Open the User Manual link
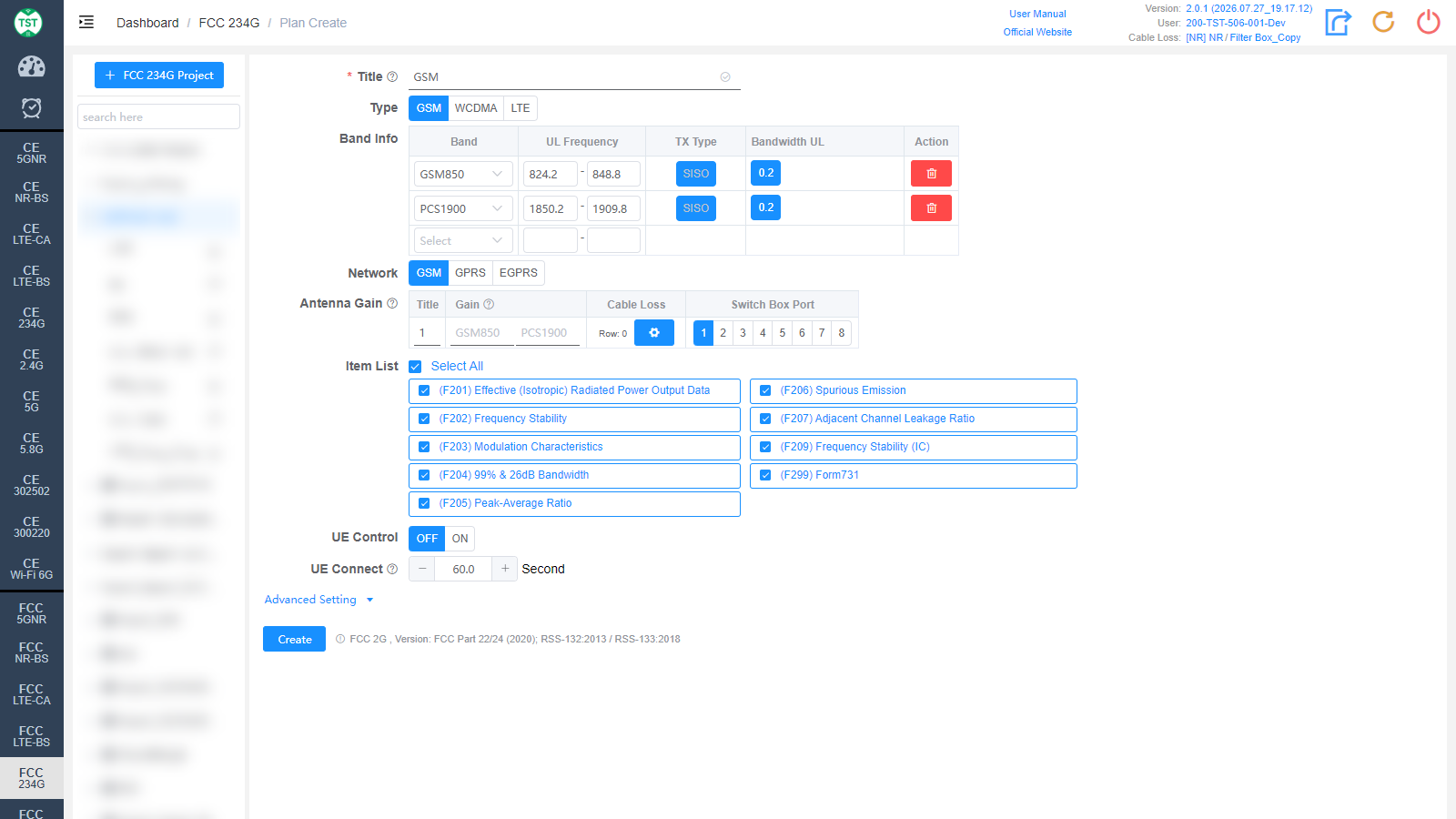This screenshot has height=819, width=1456. pos(1037,14)
